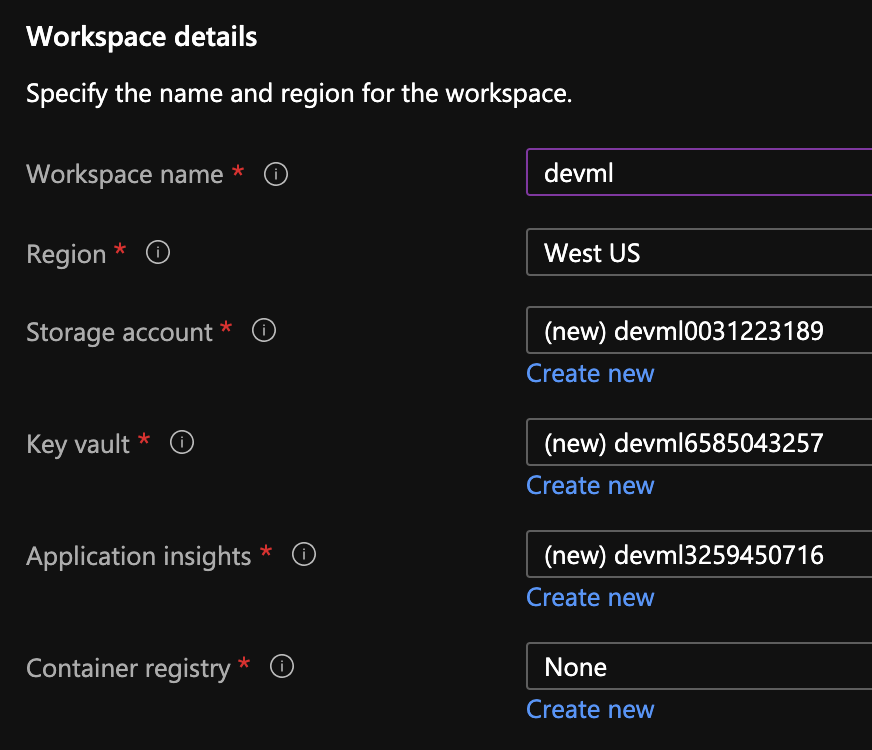Click the Storage account info icon
The image size is (872, 750).
(x=263, y=330)
